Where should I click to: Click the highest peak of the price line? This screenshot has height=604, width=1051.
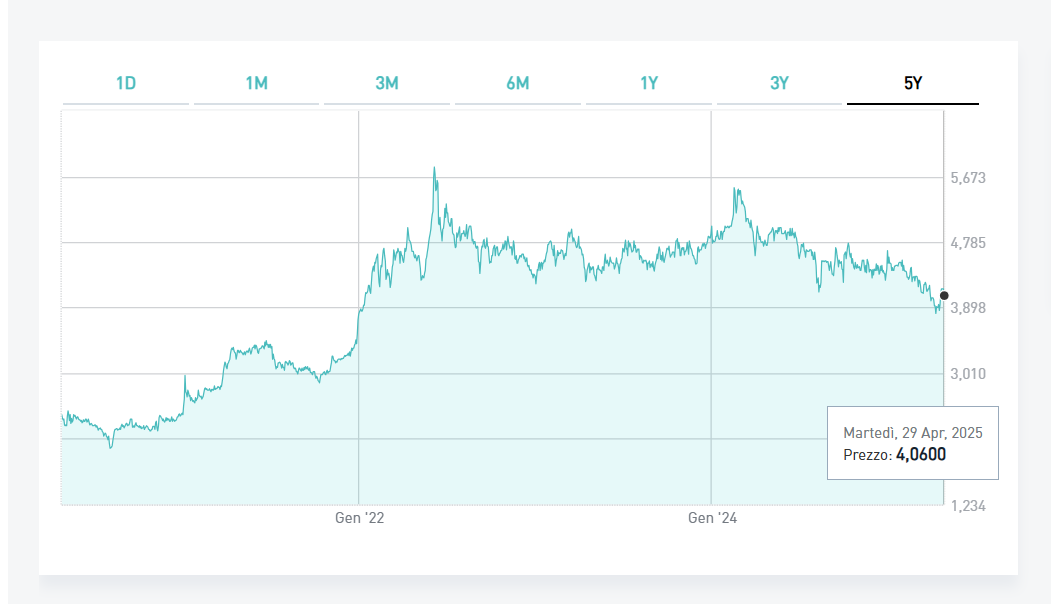434,169
